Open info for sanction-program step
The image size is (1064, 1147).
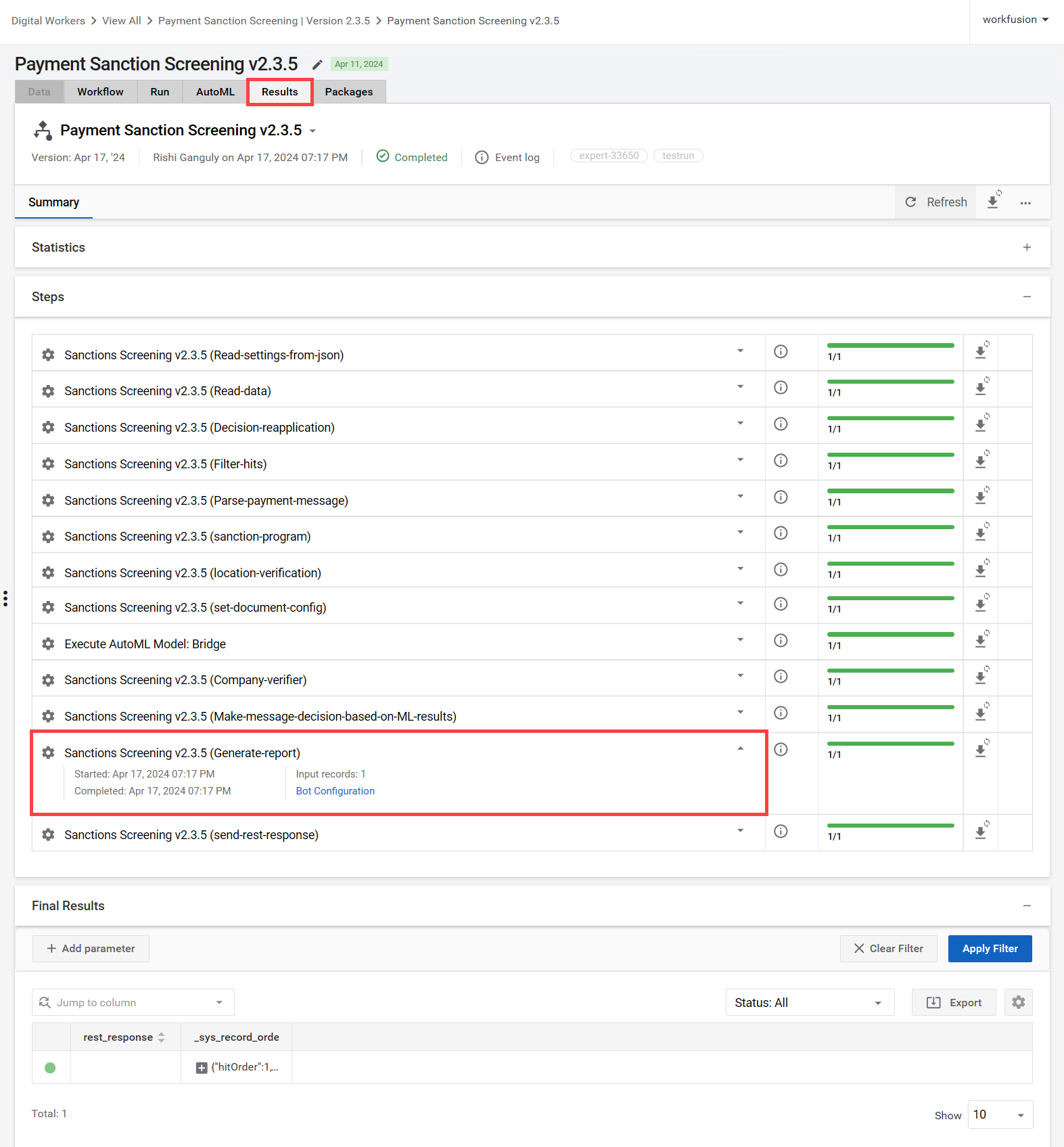781,533
